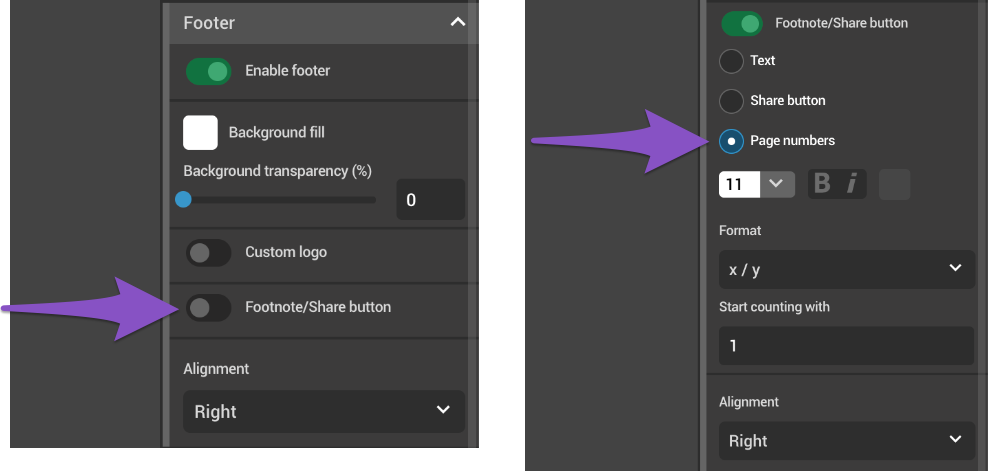988x471 pixels.
Task: Click the italic i formatting icon
Action: 852,184
